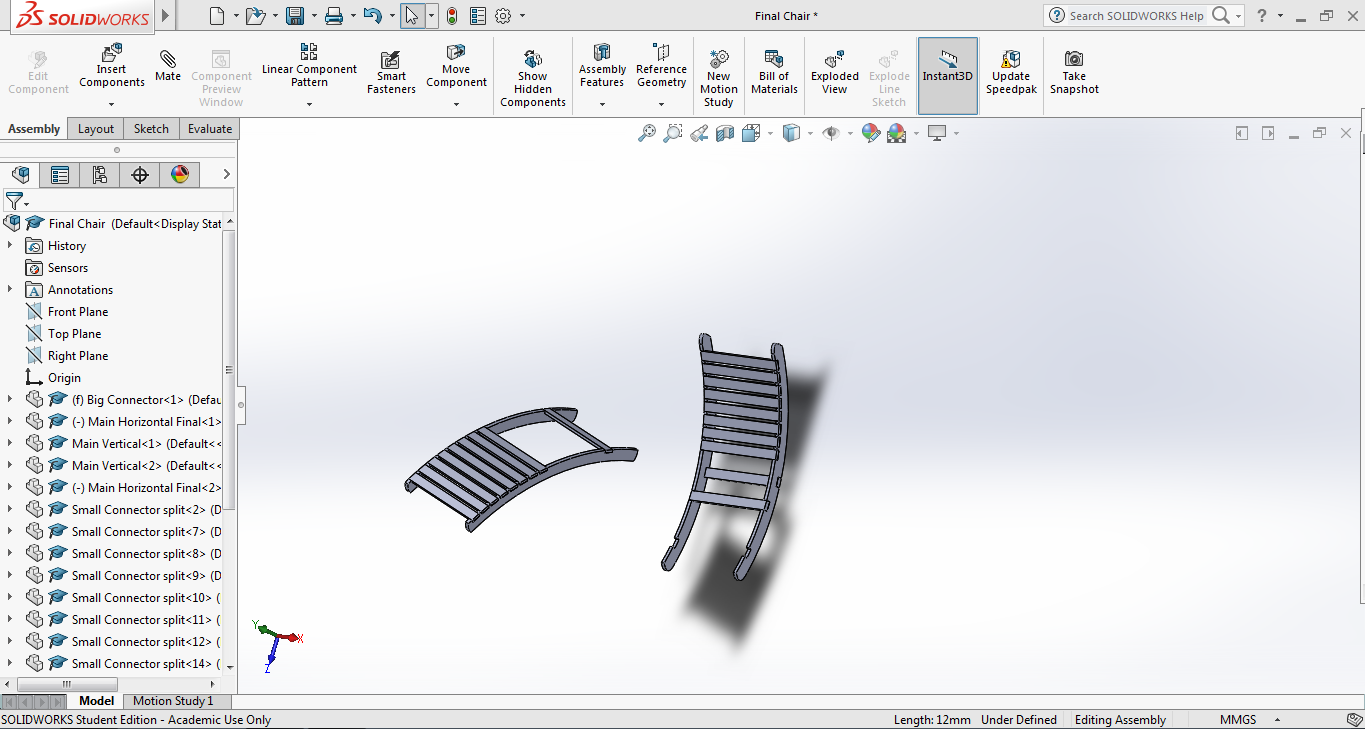
Task: Click the Print icon
Action: pyautogui.click(x=334, y=16)
